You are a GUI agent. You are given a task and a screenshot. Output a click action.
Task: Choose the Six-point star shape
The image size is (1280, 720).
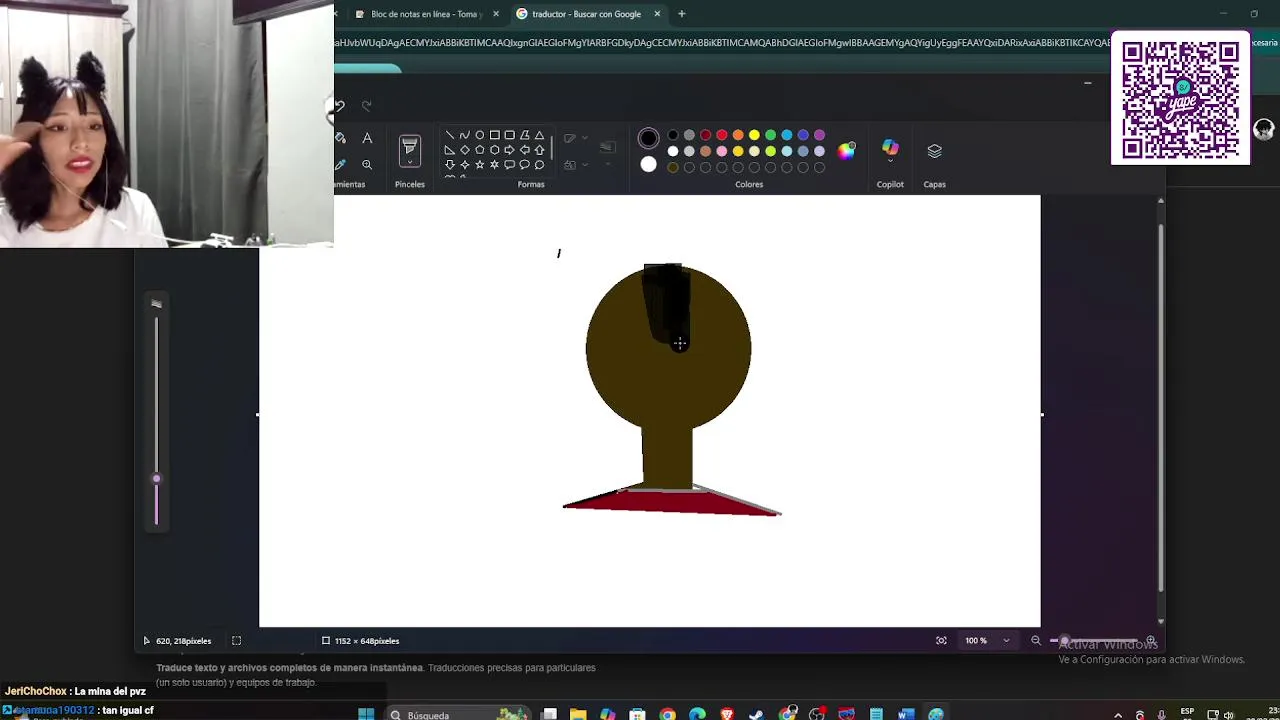click(x=494, y=165)
